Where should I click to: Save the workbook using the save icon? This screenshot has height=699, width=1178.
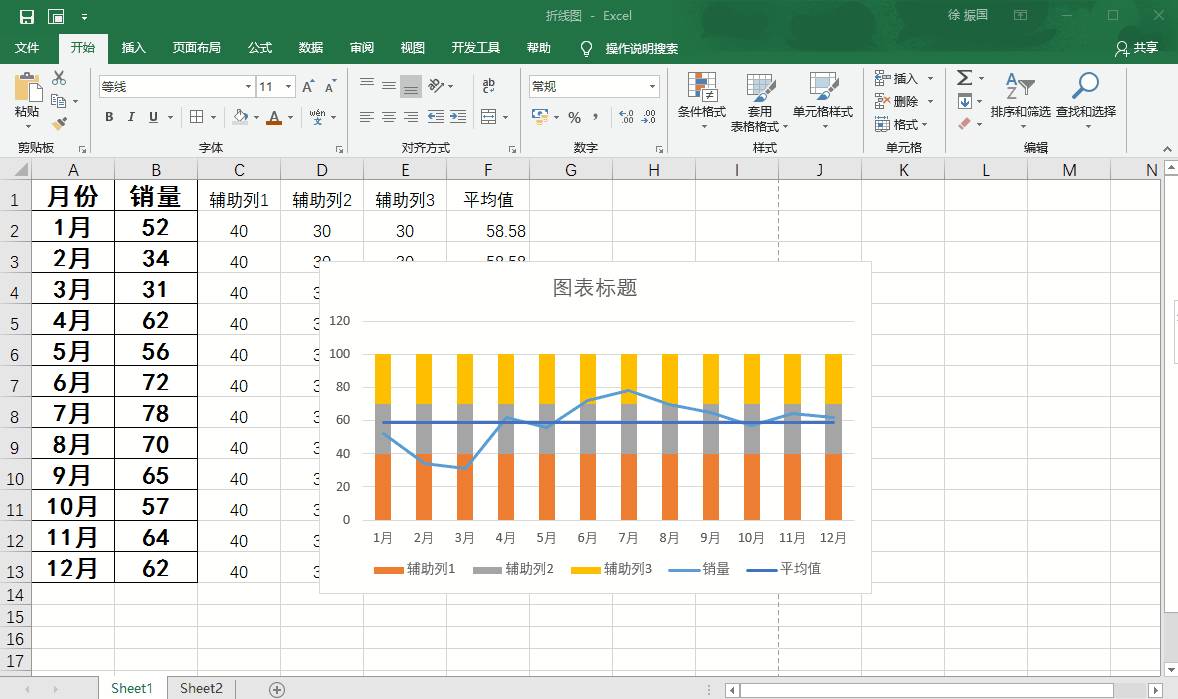point(26,17)
